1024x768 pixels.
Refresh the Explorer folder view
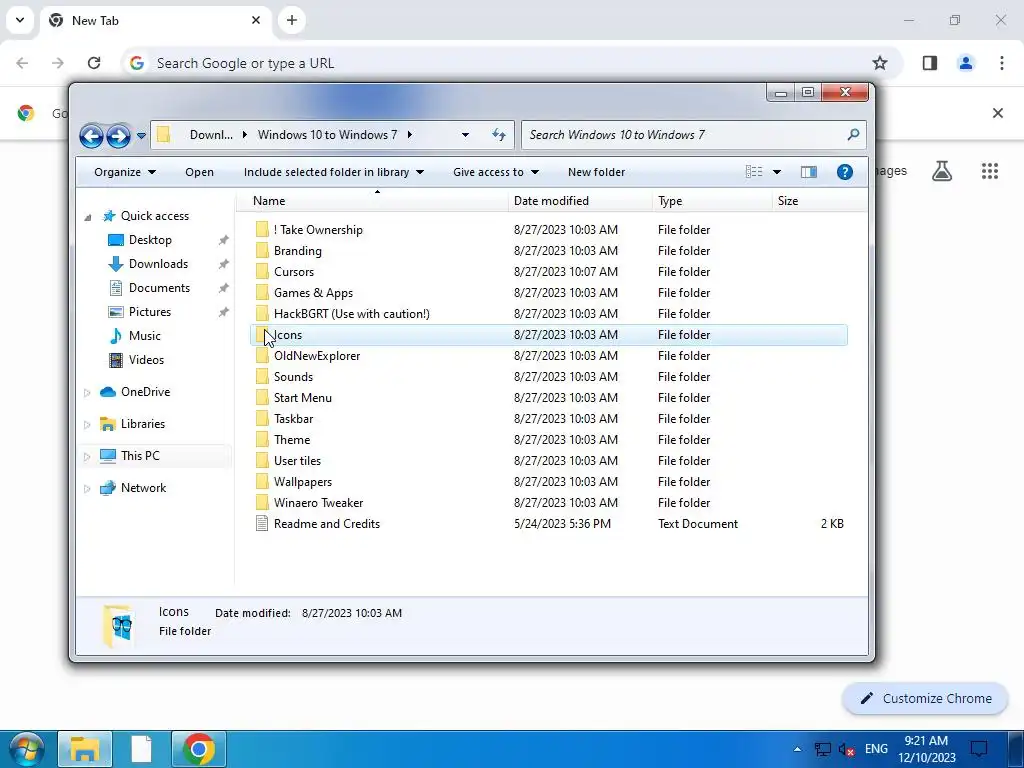(x=499, y=135)
